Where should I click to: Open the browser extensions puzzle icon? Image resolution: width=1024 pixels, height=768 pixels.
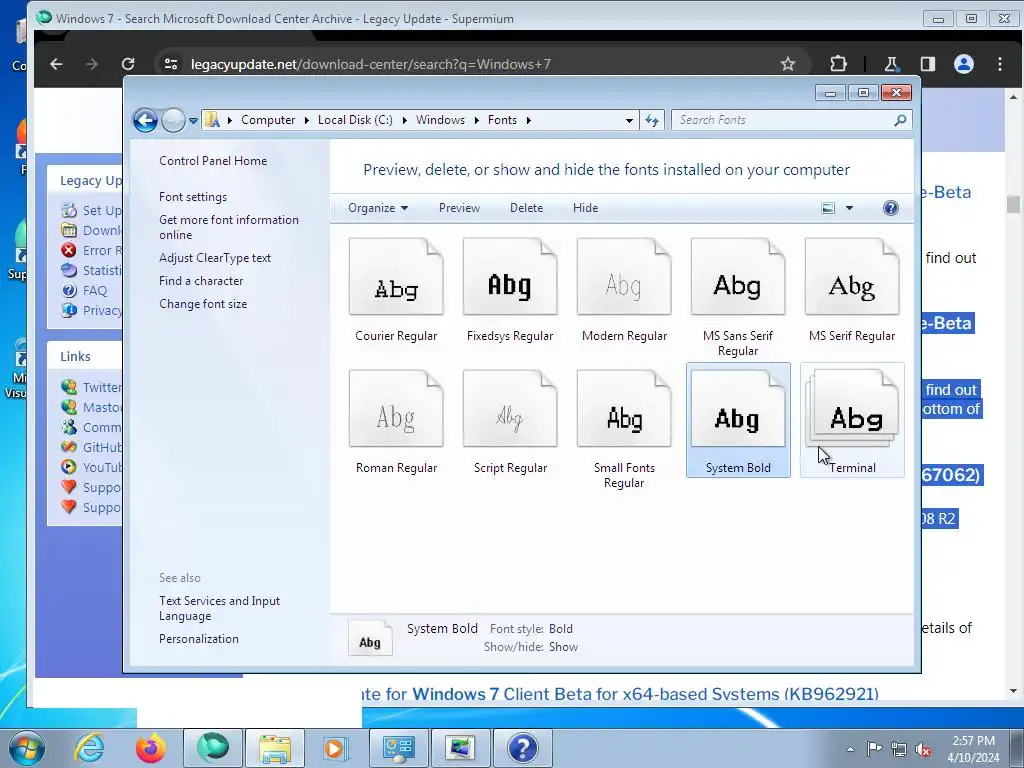click(x=838, y=64)
